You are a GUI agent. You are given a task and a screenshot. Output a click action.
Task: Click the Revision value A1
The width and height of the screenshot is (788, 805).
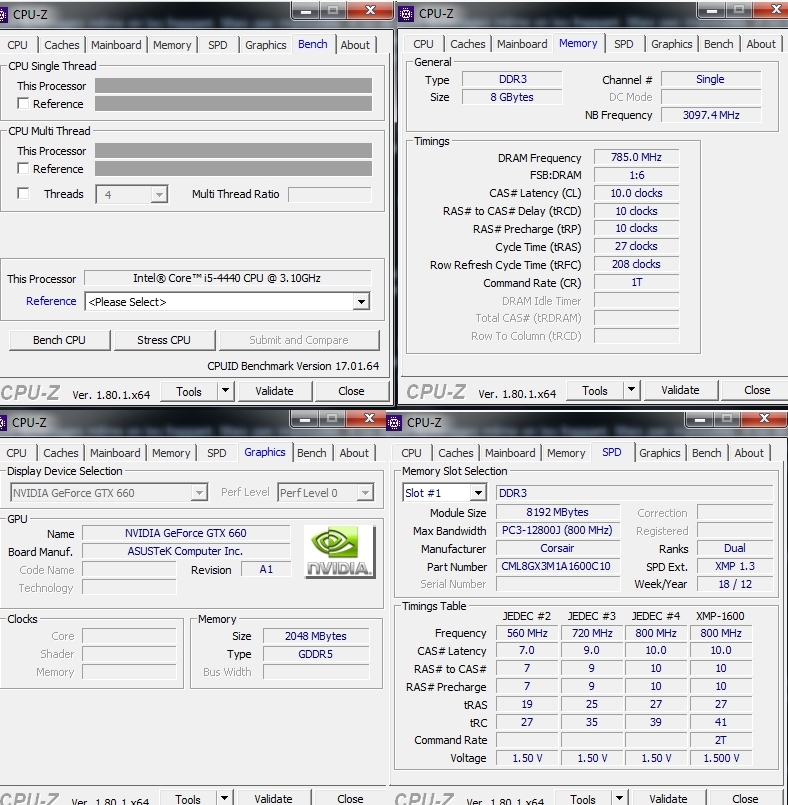pos(266,569)
